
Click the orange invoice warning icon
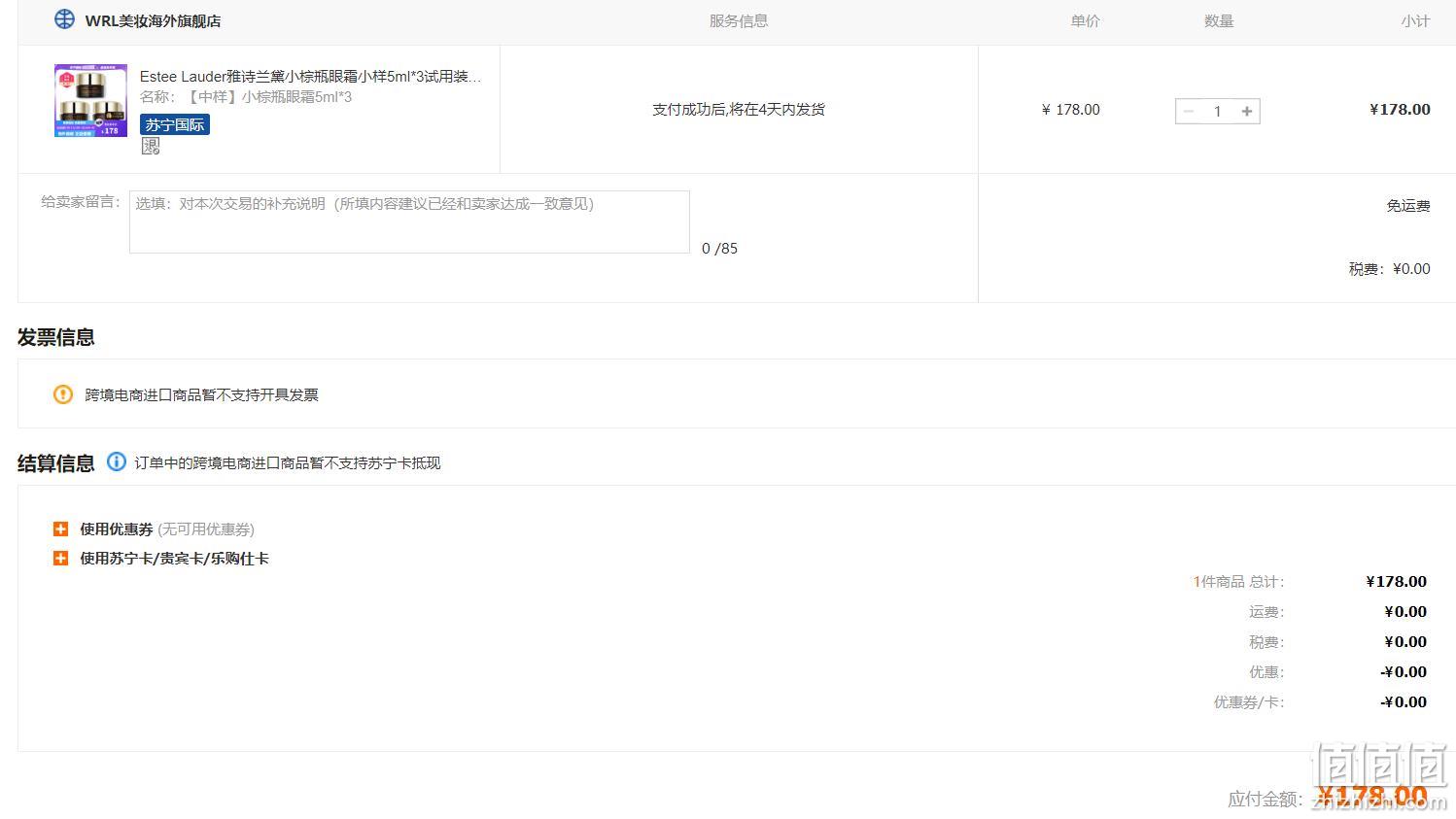pyautogui.click(x=63, y=394)
